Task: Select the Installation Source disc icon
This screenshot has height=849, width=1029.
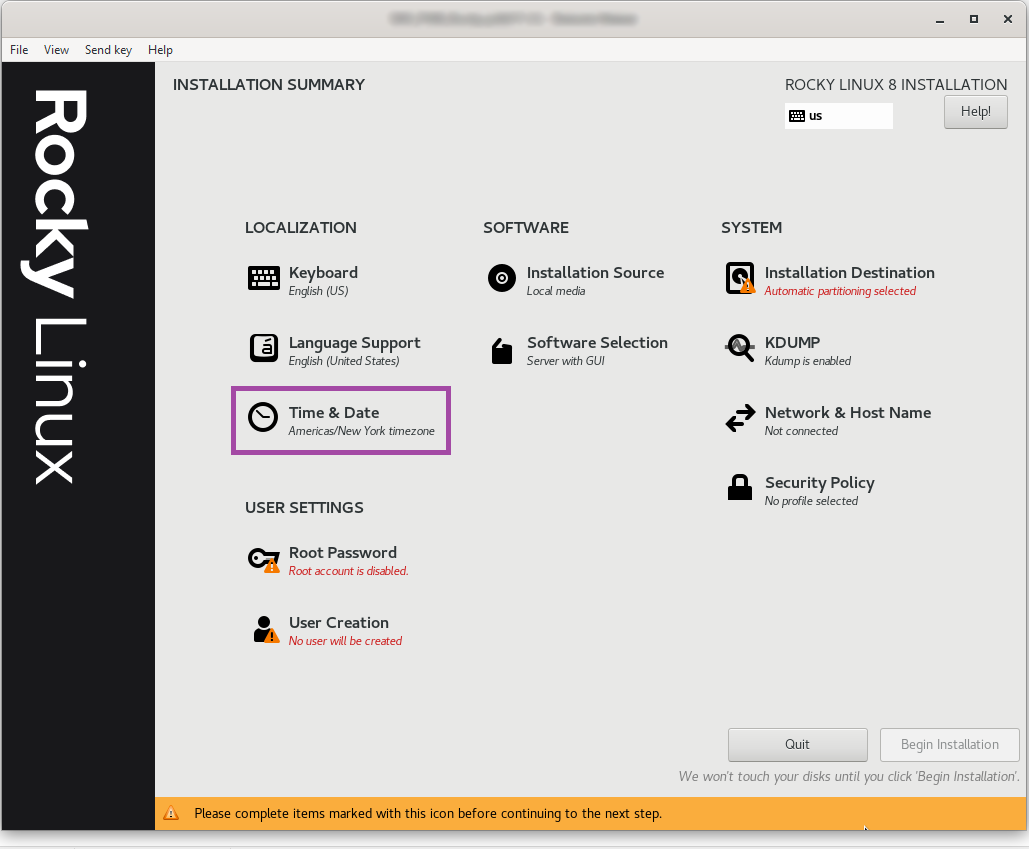Action: click(502, 278)
